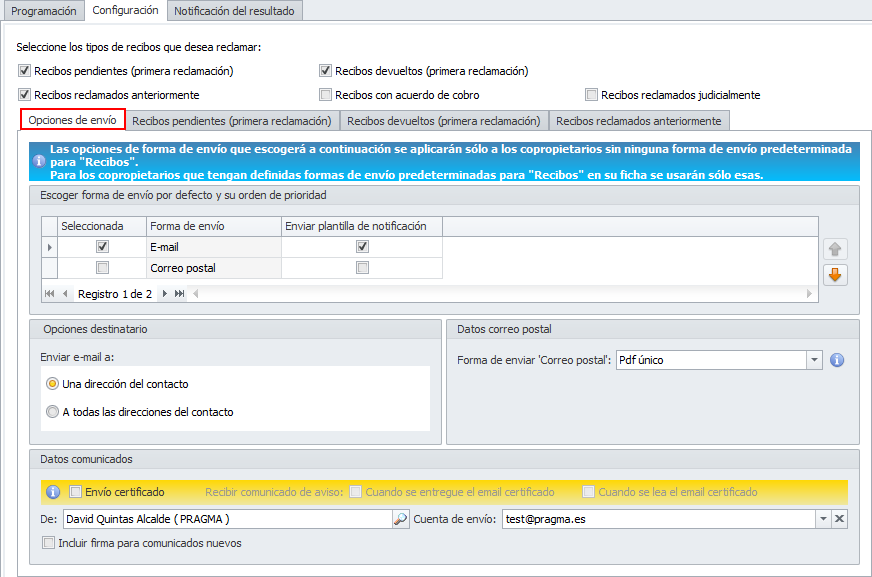Select E-mail cell in Forma de envío
Screen dimensions: 872x577
pyautogui.click(x=214, y=247)
